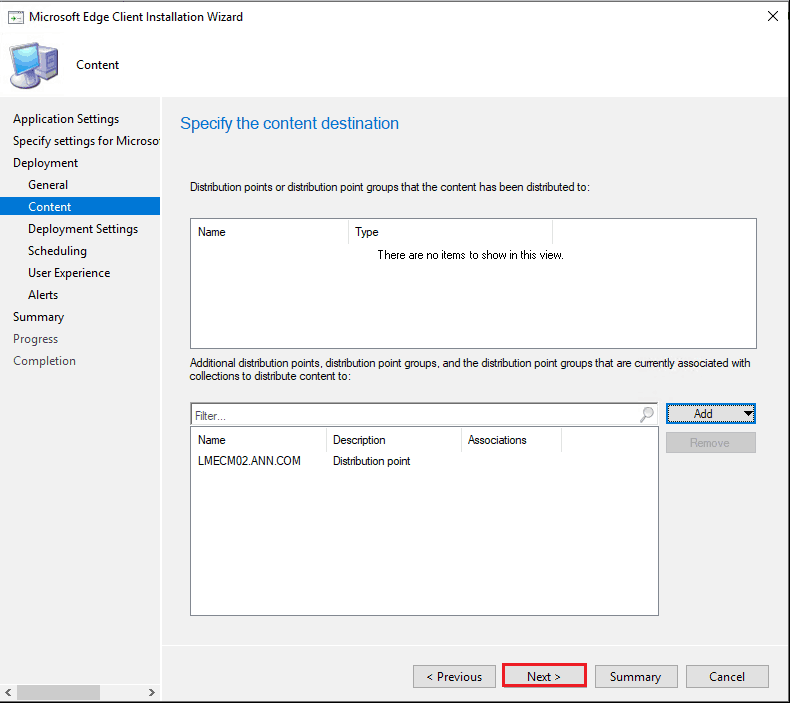Screen dimensions: 790x703
Task: Jump to the sidebar Summary step
Action: click(38, 317)
